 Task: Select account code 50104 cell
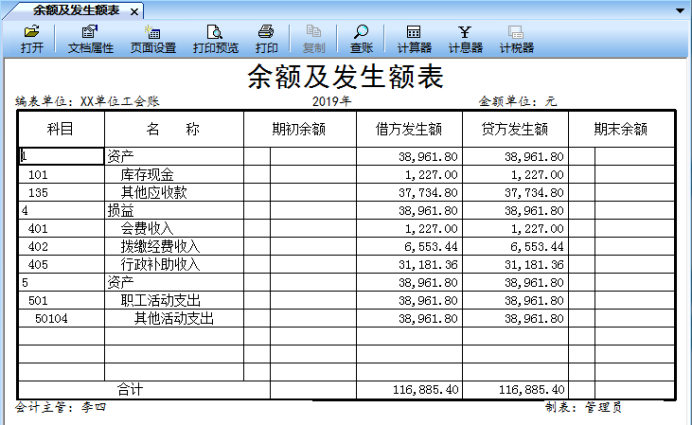[x=52, y=319]
